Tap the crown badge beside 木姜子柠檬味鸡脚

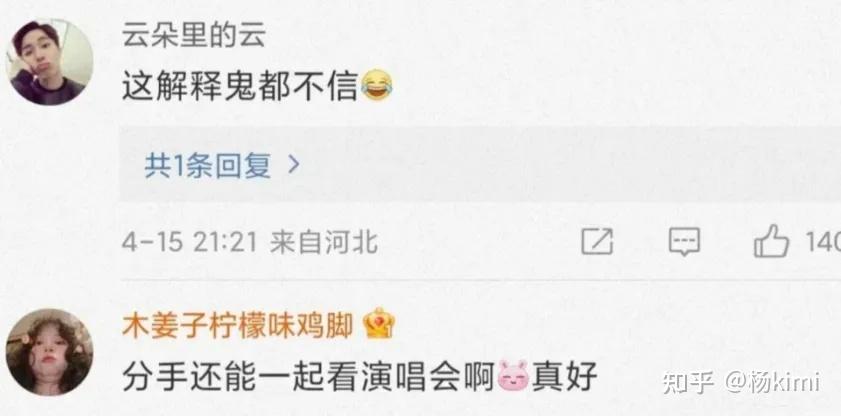379,323
